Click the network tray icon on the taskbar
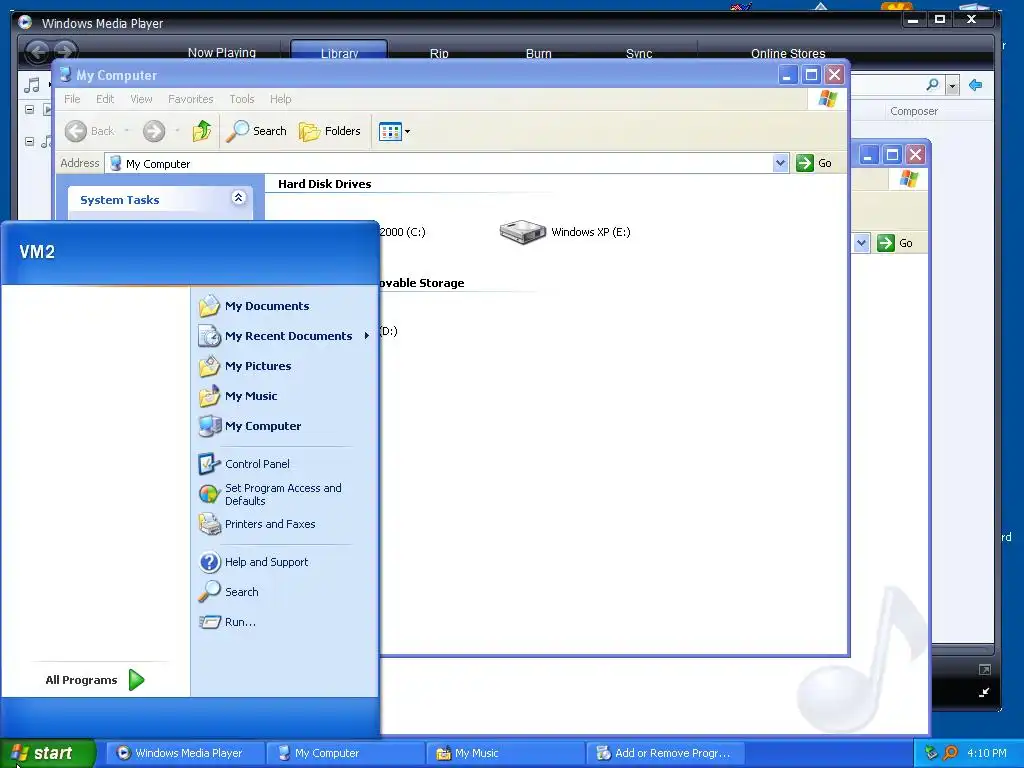1024x768 pixels. pos(932,753)
